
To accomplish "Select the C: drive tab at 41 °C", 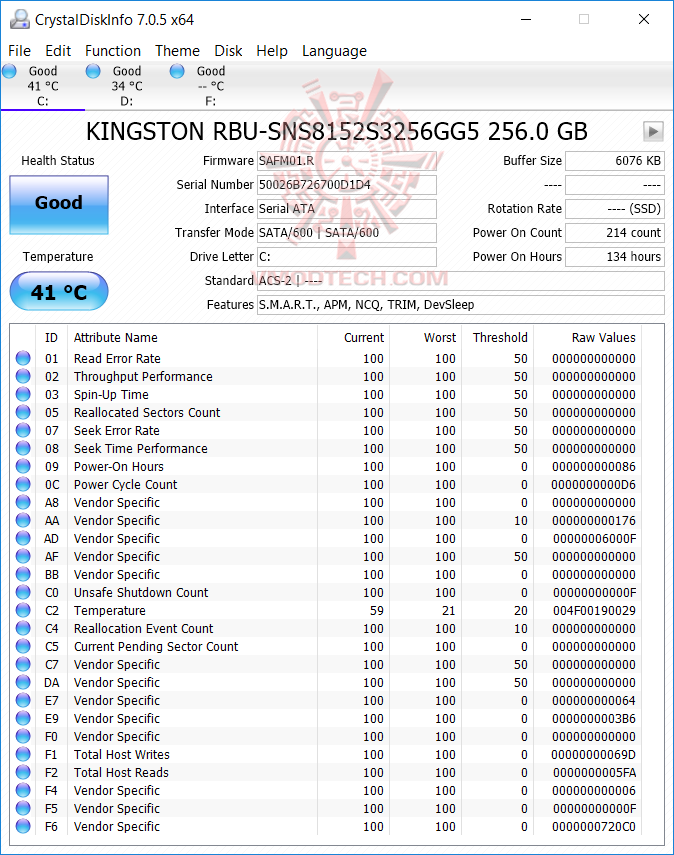I will tap(43, 86).
